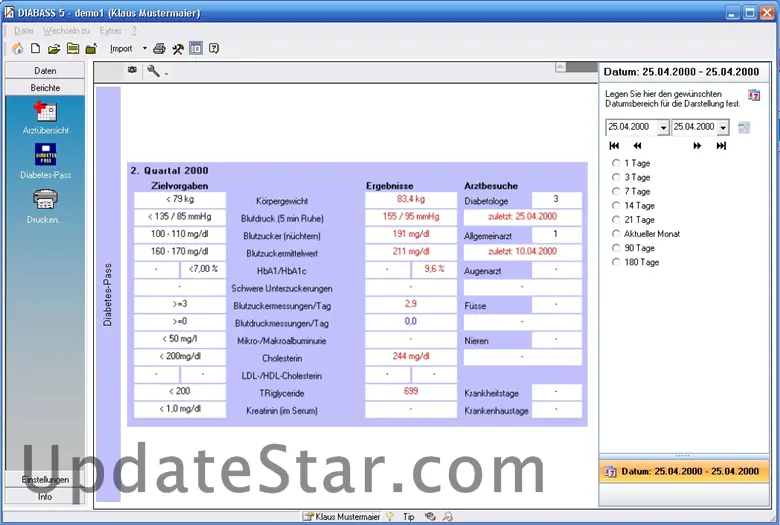
Task: Open the Arztübersicht report icon
Action: point(46,111)
